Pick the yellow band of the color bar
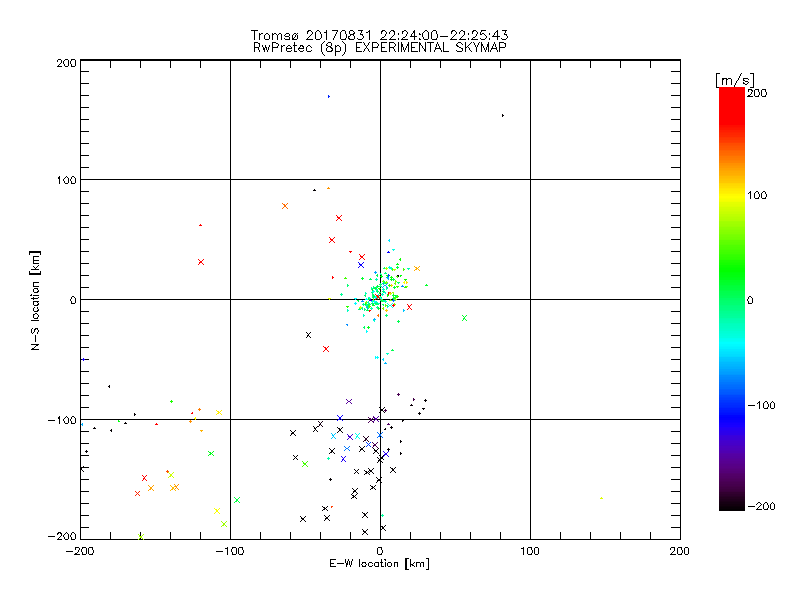 click(x=732, y=195)
